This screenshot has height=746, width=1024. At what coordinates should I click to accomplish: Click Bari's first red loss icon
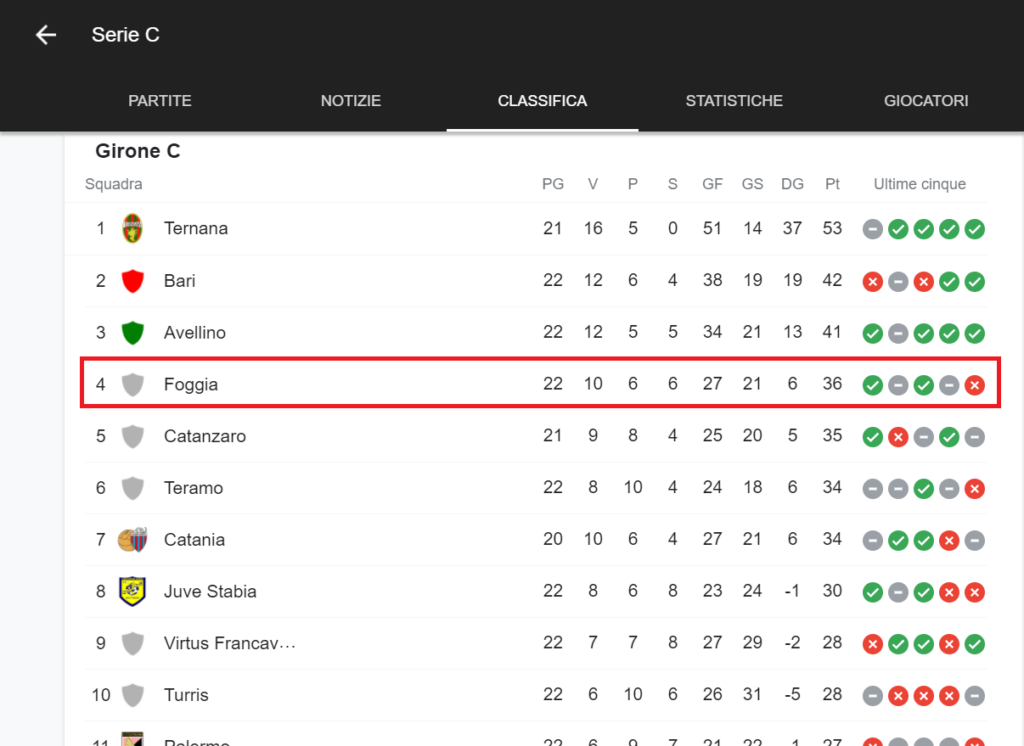click(x=873, y=281)
